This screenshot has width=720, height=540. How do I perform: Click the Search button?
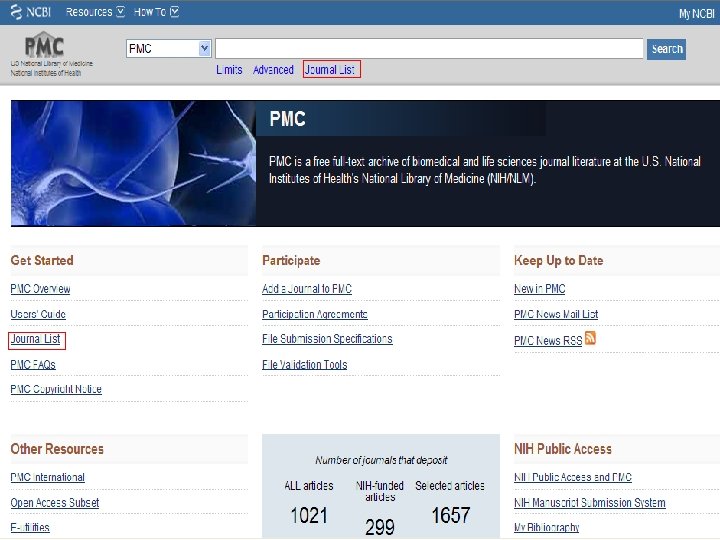(666, 49)
